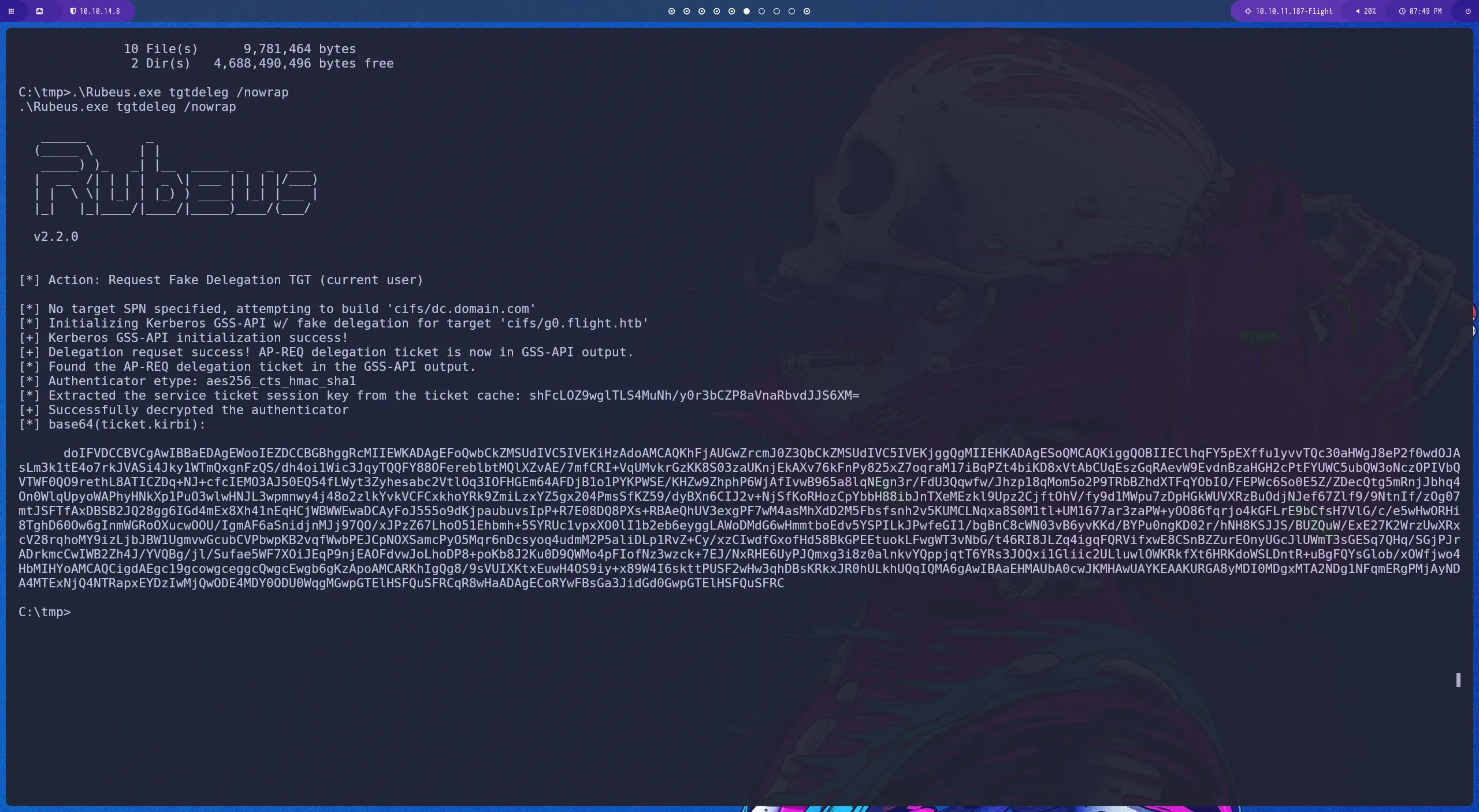Click the clock icon next to 07:49 PM
The height and width of the screenshot is (812, 1479).
coord(1402,10)
